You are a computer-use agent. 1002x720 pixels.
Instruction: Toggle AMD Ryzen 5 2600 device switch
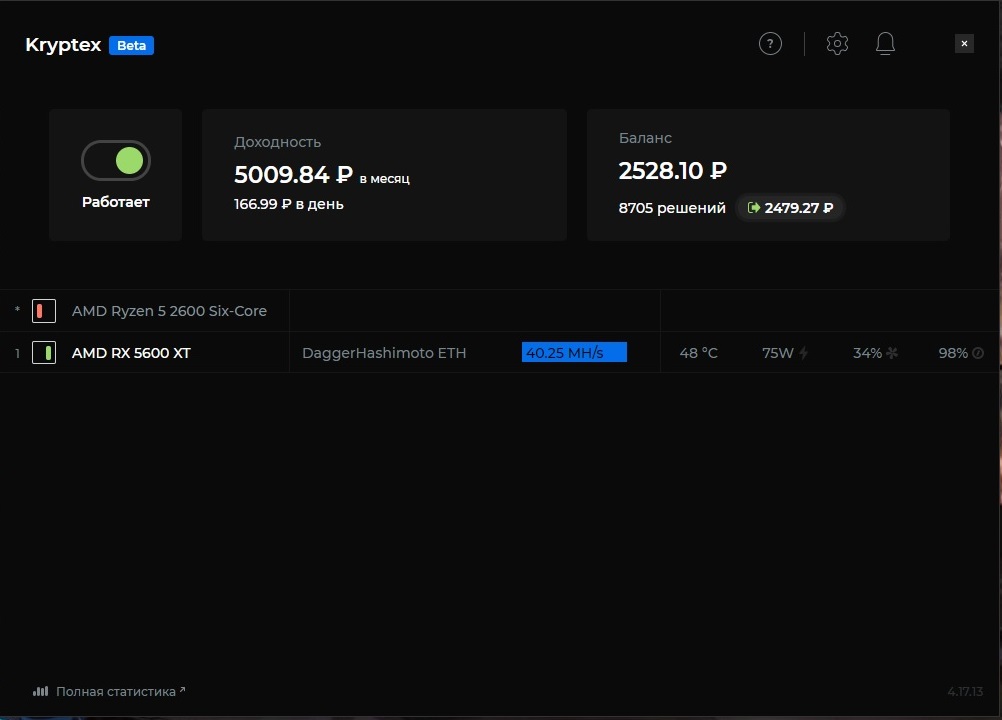point(44,311)
